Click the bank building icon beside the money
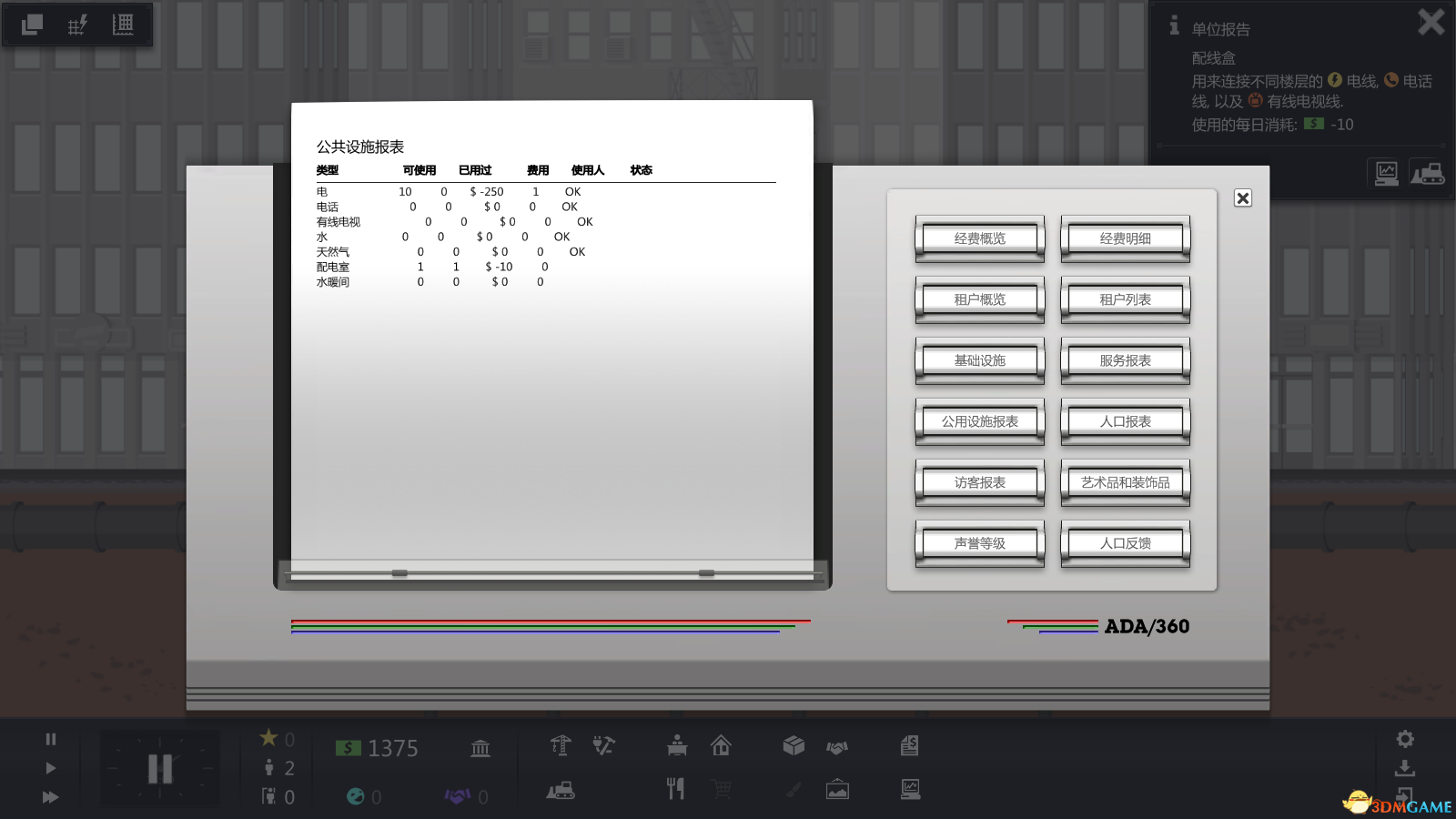The height and width of the screenshot is (819, 1456). (480, 748)
